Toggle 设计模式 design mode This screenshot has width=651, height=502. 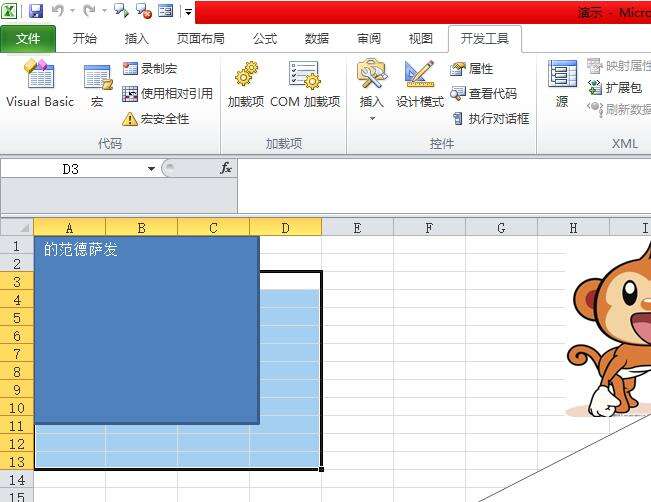click(420, 84)
